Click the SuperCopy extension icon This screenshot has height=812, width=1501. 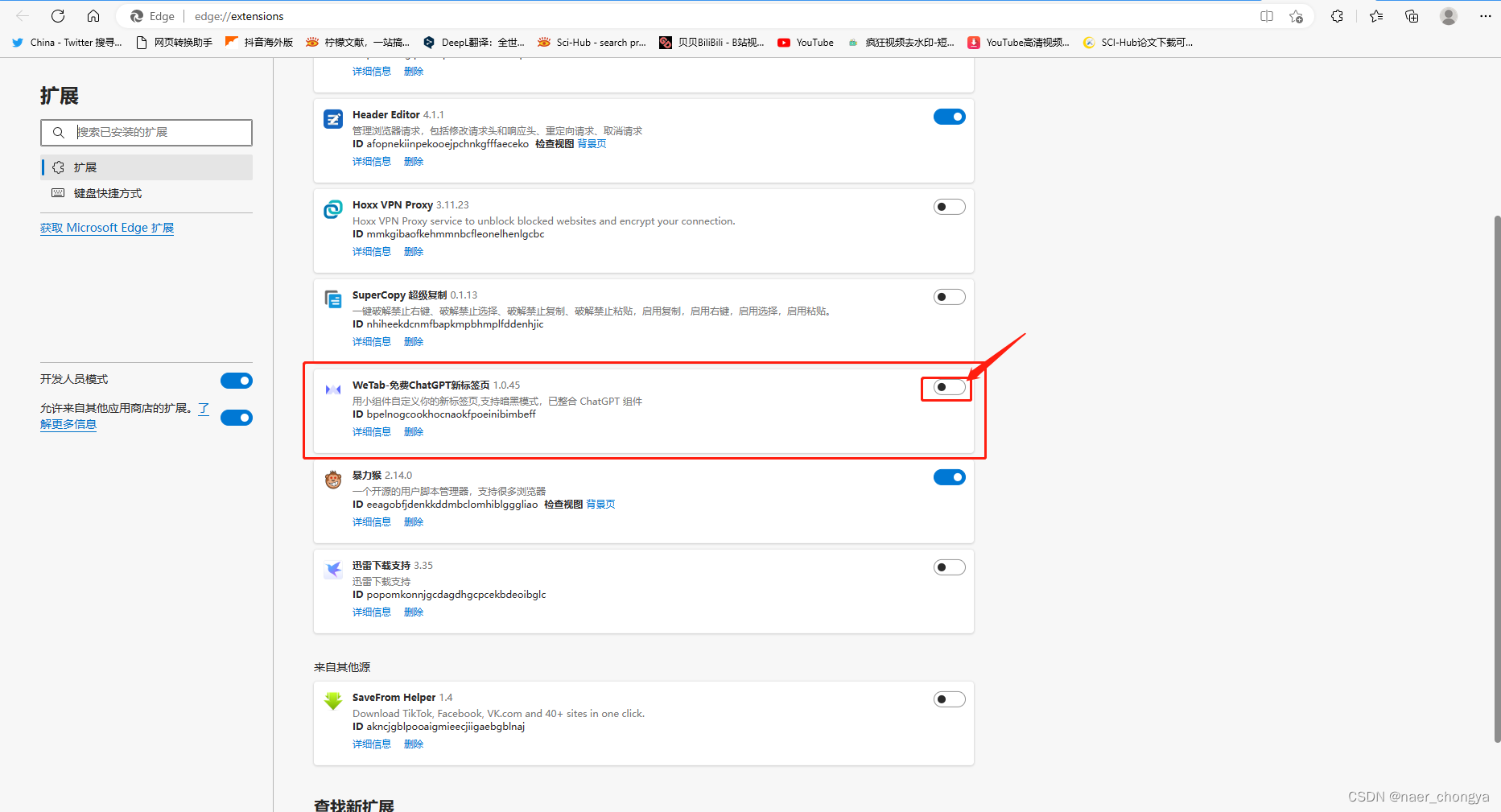(x=333, y=299)
